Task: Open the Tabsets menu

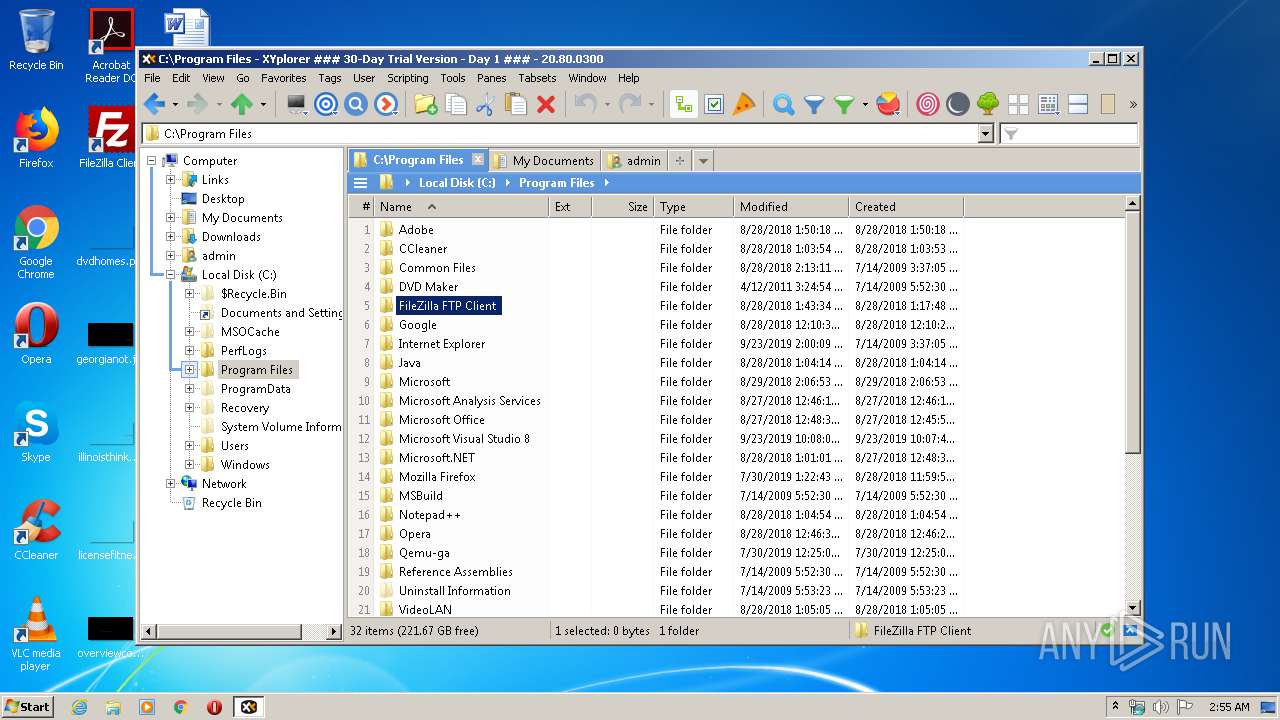Action: [537, 78]
